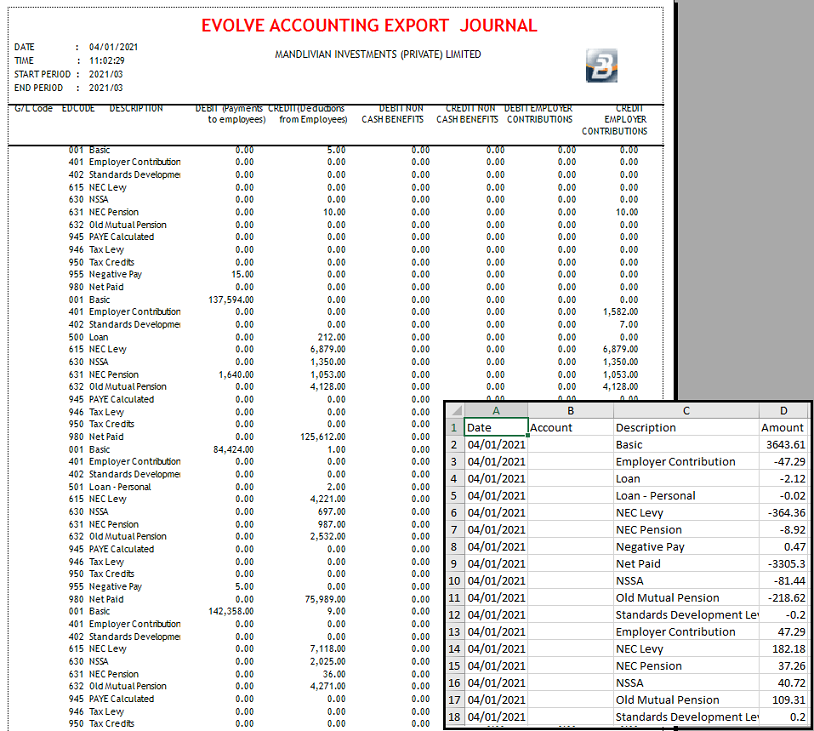This screenshot has height=731, width=814.
Task: Click 'DEBIT NON CASH BENEFITS' column heading
Action: pos(393,114)
